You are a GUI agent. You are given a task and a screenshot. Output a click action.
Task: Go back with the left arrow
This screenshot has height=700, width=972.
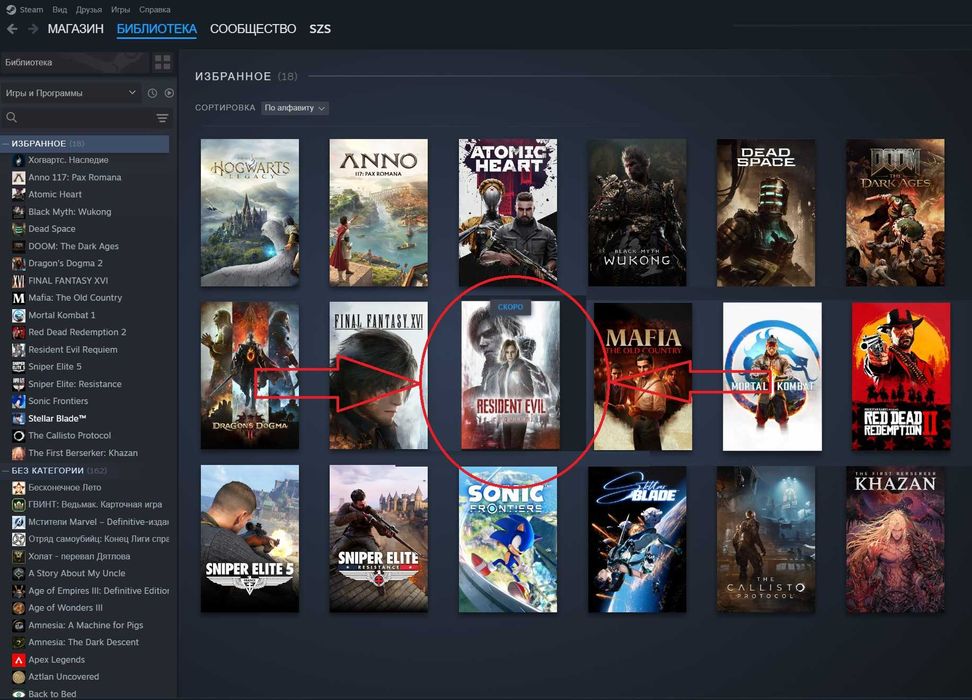click(12, 29)
